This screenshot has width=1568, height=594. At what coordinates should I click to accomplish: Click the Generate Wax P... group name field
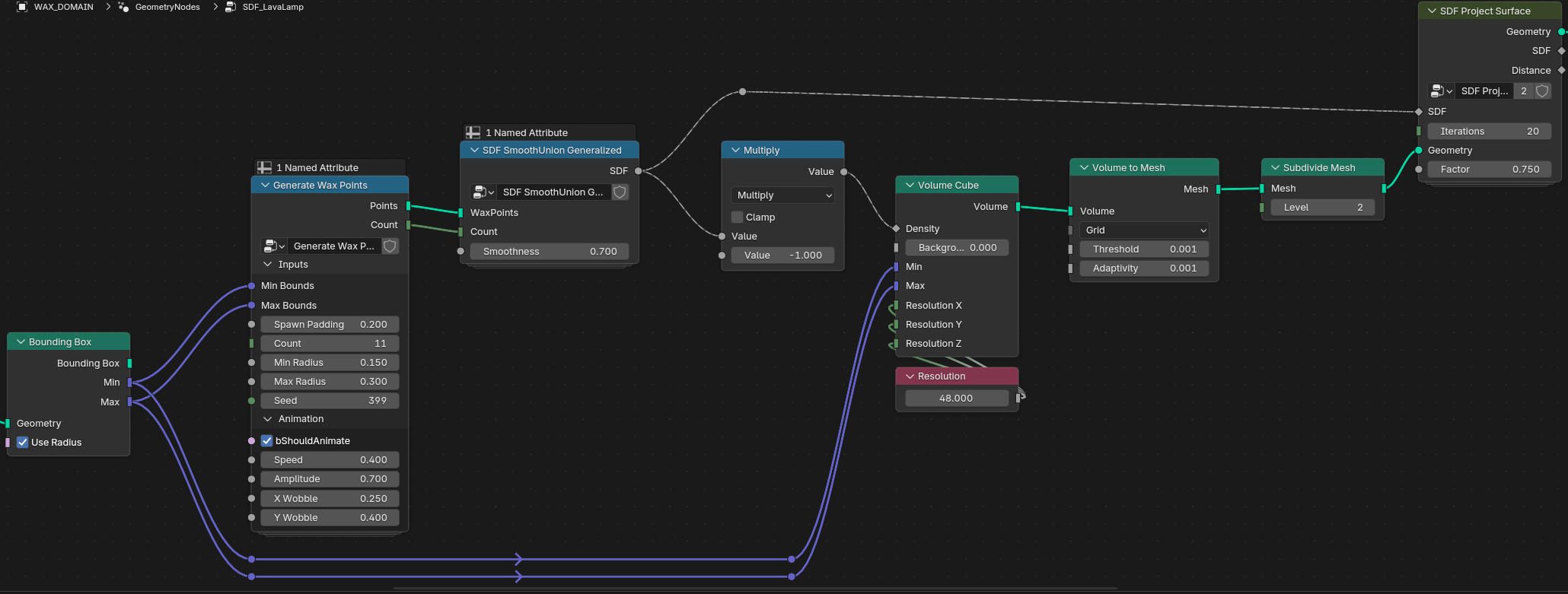click(334, 246)
